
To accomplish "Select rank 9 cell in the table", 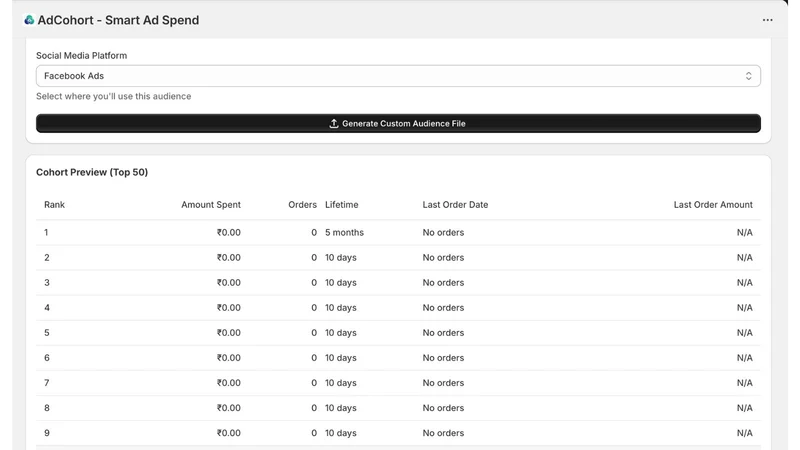I will (46, 433).
